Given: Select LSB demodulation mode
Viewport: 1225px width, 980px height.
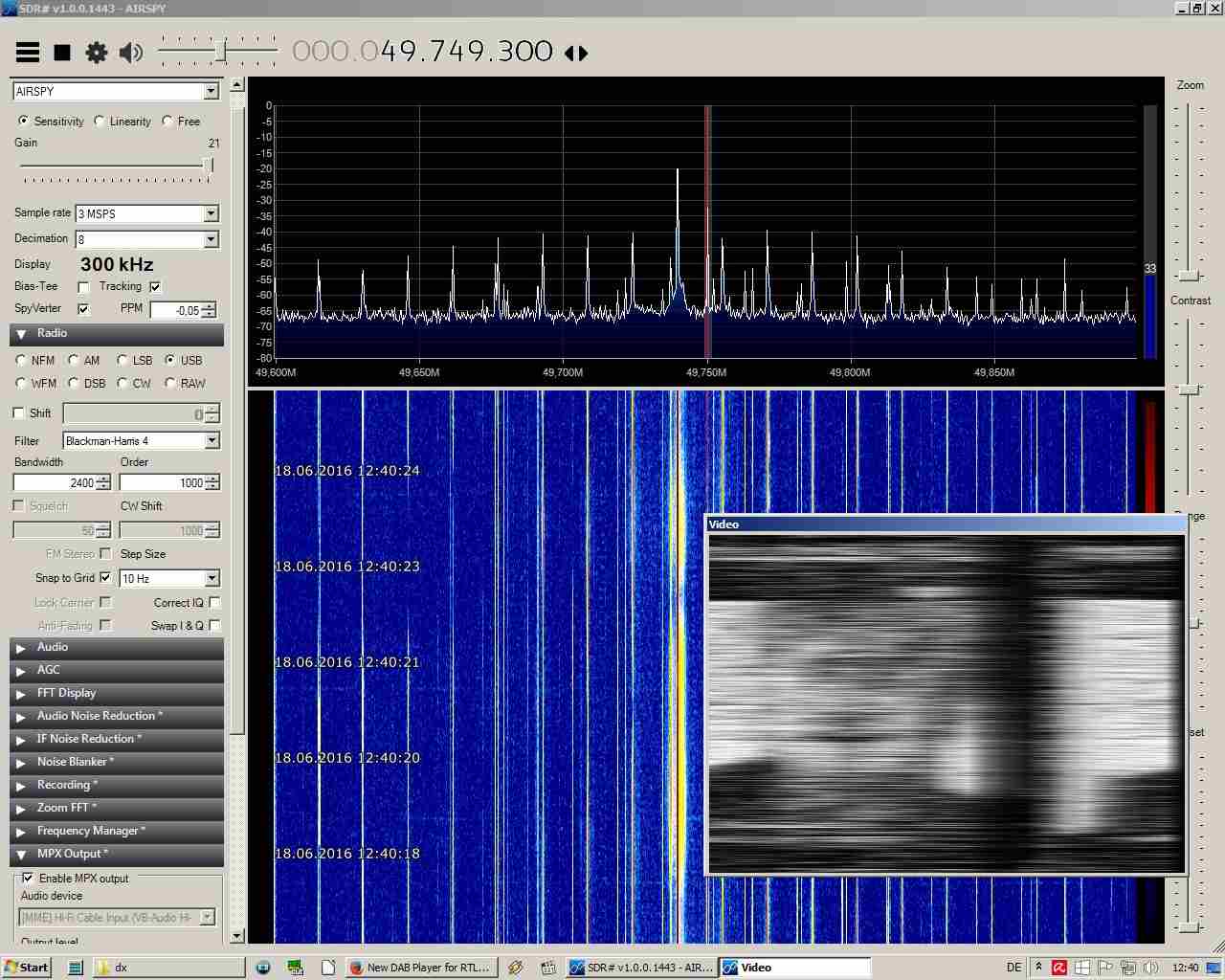Looking at the screenshot, I should (x=122, y=361).
